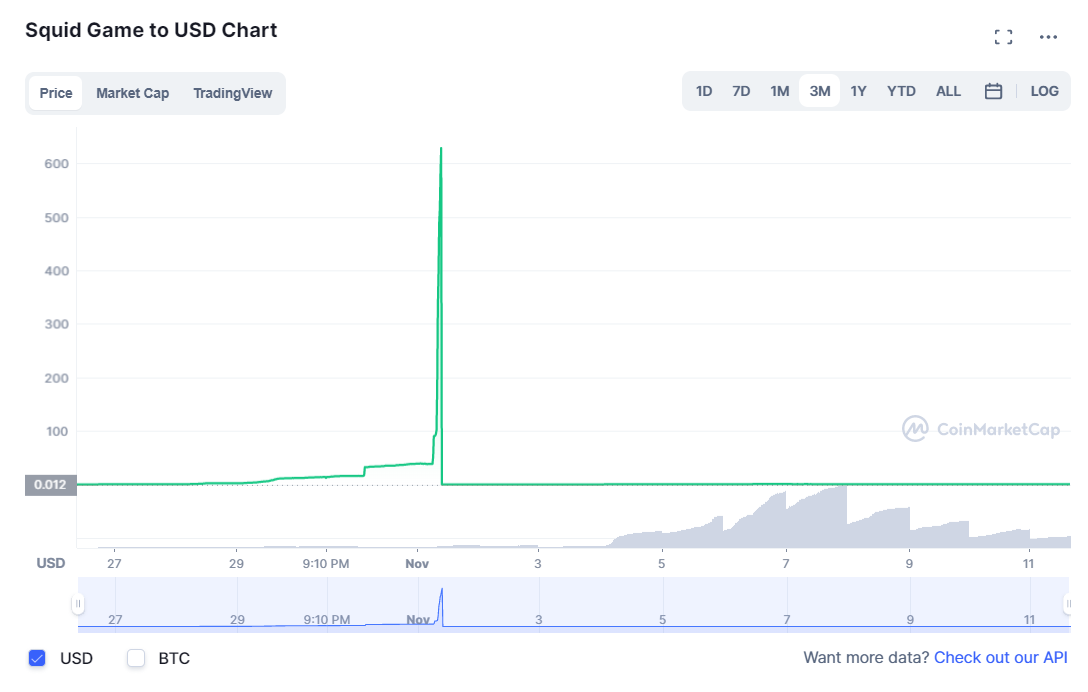Click the Squid Game to USD Chart heading
1088x692 pixels.
click(151, 31)
